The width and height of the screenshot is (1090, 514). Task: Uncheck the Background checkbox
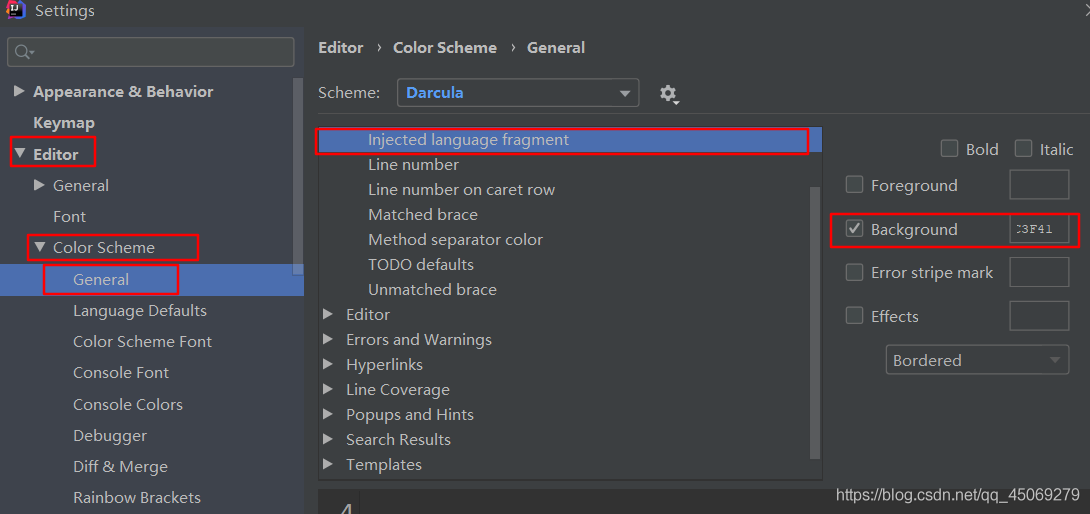click(x=854, y=229)
